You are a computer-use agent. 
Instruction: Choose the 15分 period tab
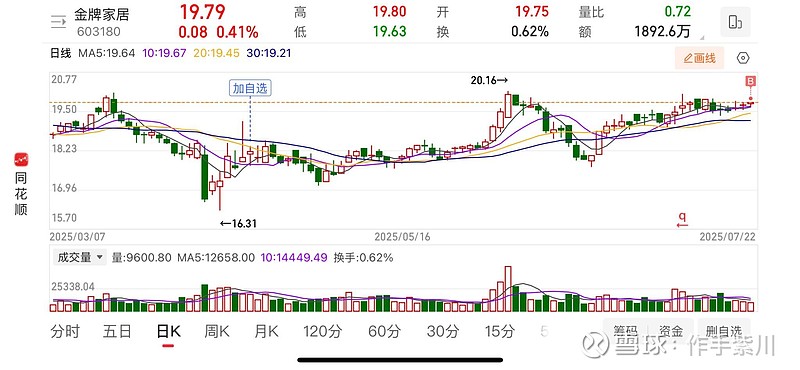click(499, 332)
